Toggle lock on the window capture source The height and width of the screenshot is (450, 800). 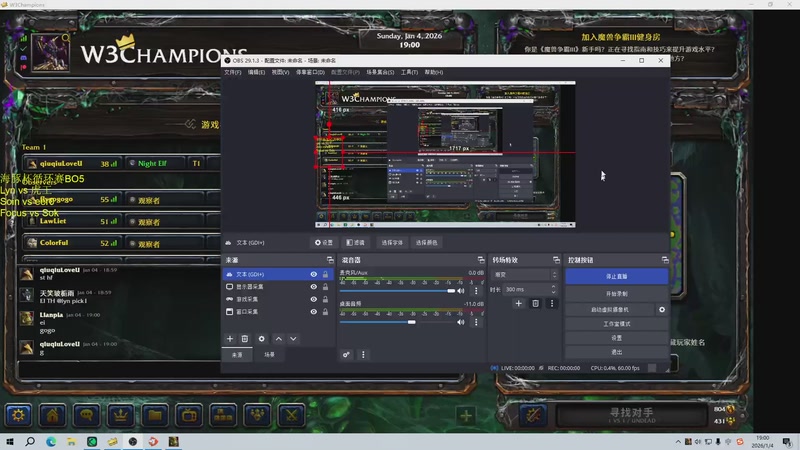pos(326,312)
